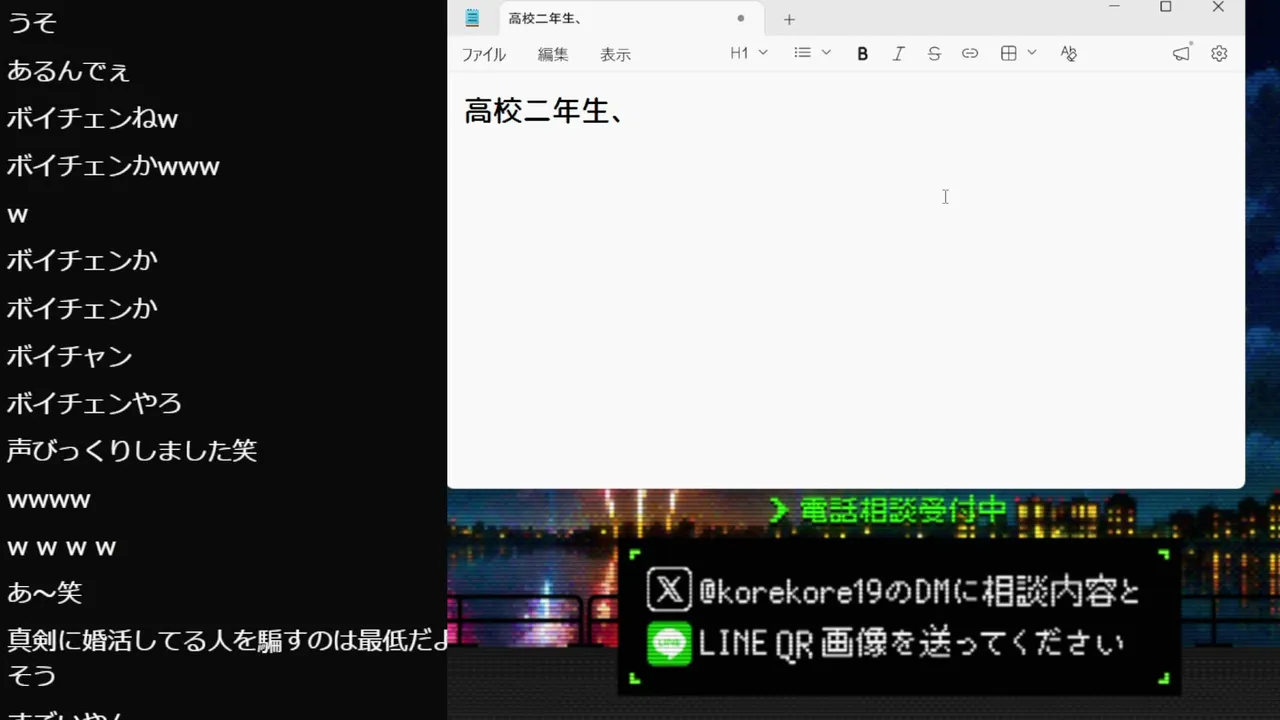Screen dimensions: 1280x720
Task: Expand the table options dropdown arrow
Action: point(1032,53)
